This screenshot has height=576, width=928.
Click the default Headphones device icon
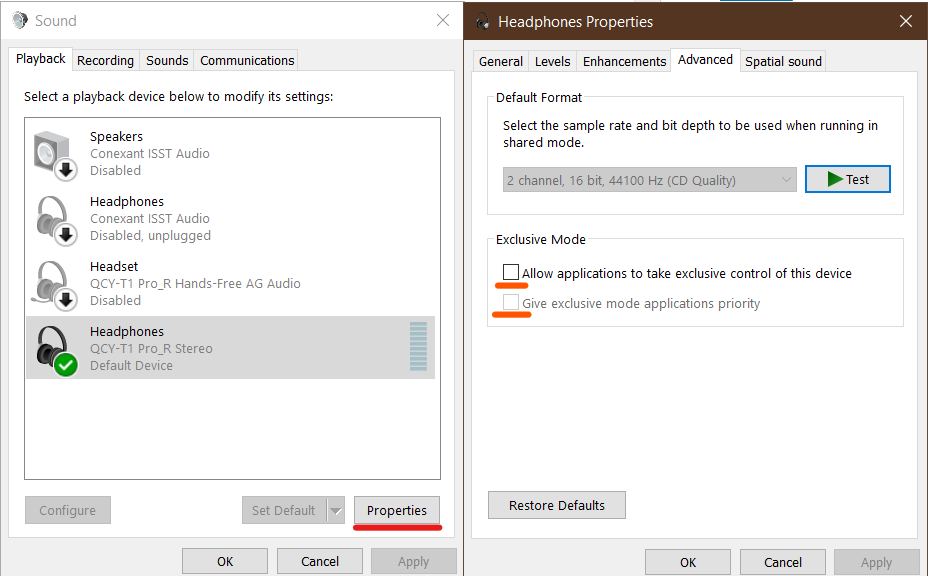pos(55,349)
